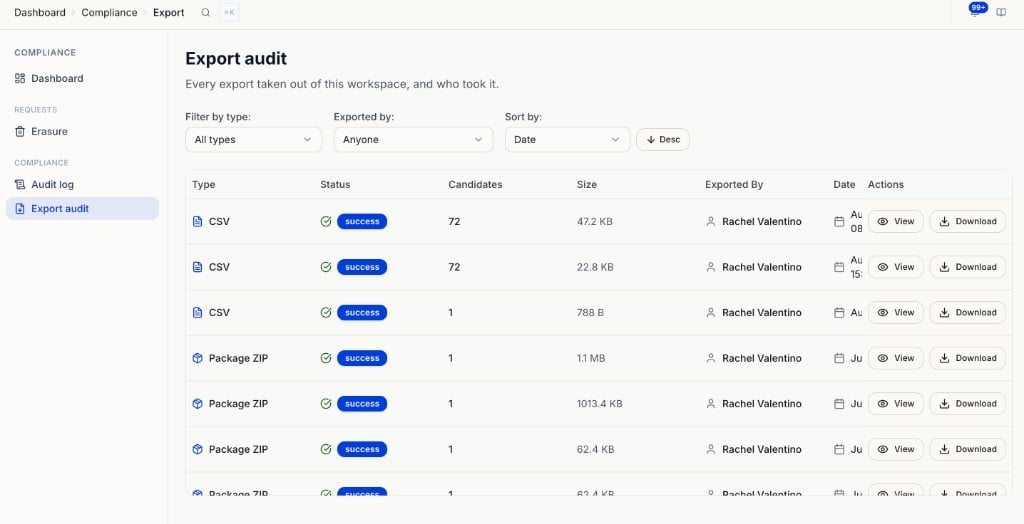Open the search icon in top bar
Screen dimensions: 1024x524
(206, 12)
